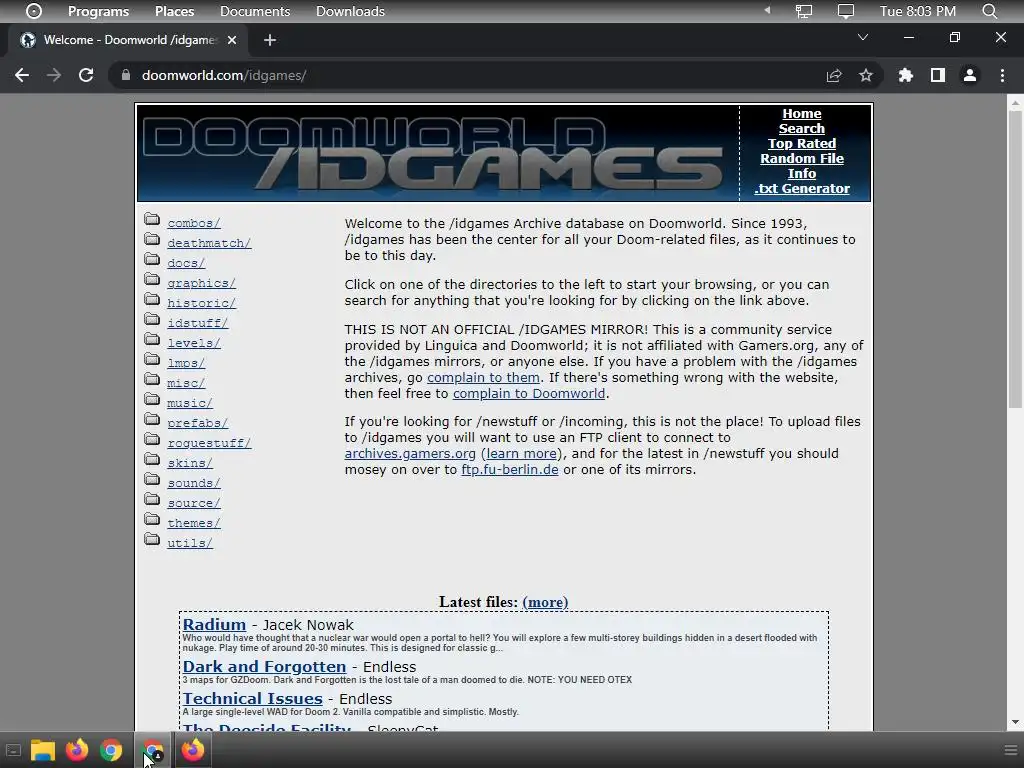
Task: Open the Top Rated link
Action: click(802, 144)
